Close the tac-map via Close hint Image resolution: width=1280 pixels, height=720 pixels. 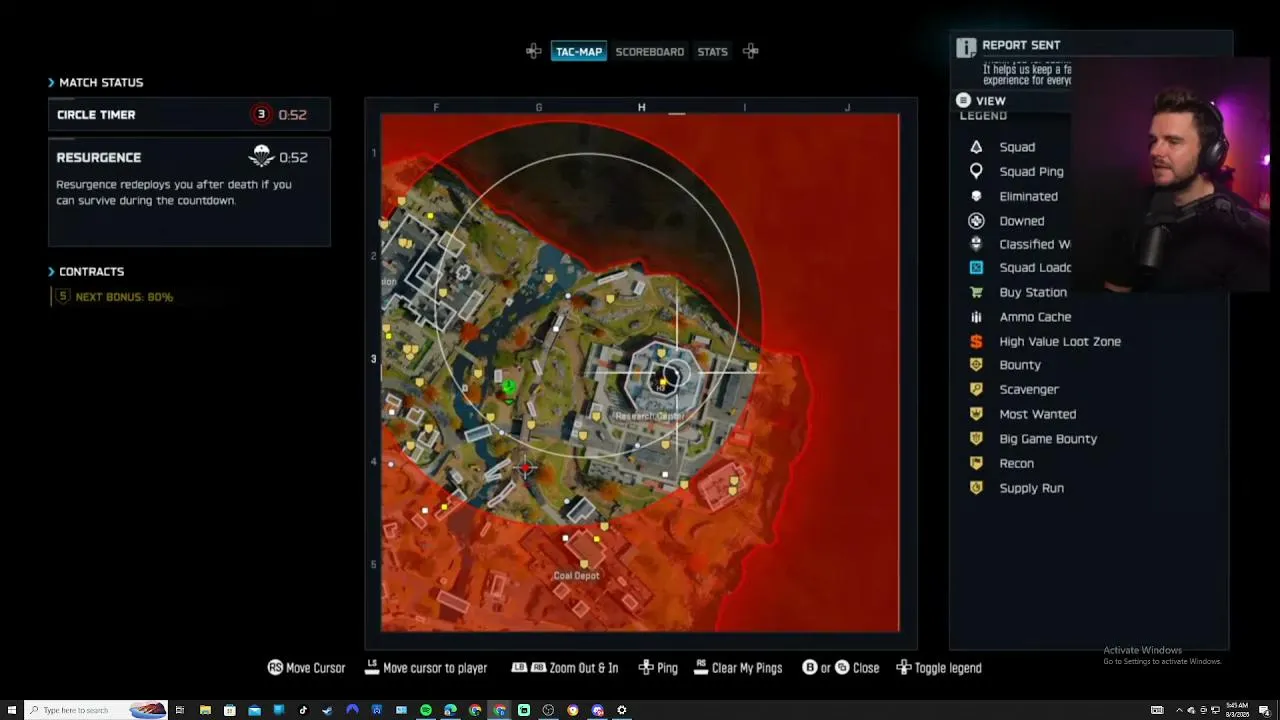tap(841, 668)
